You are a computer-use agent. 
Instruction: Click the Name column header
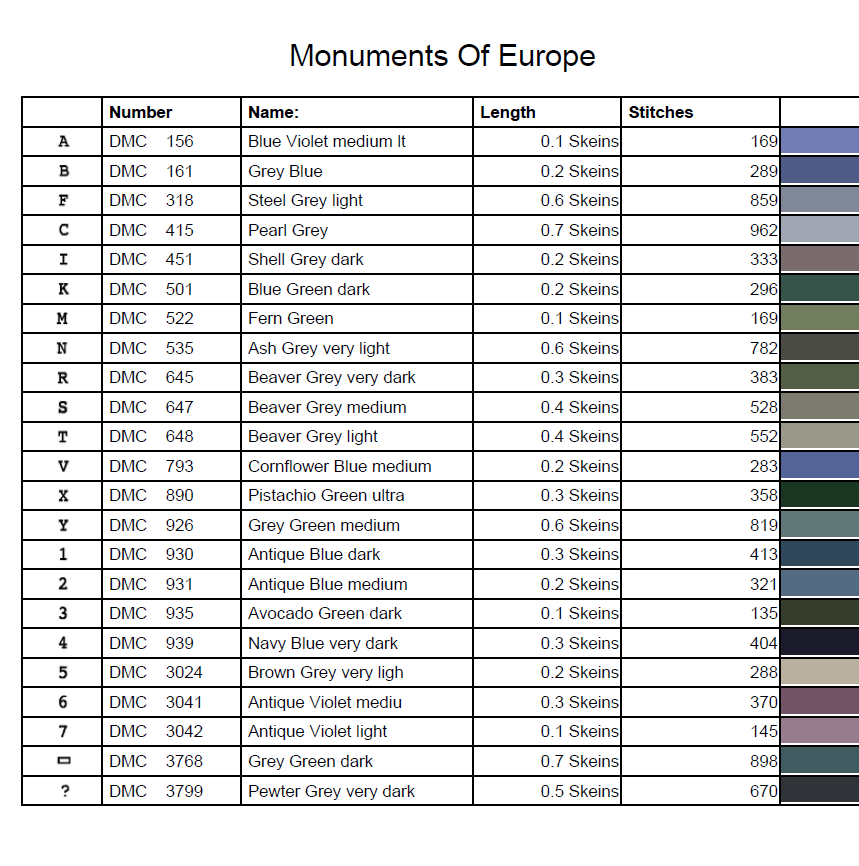click(274, 112)
